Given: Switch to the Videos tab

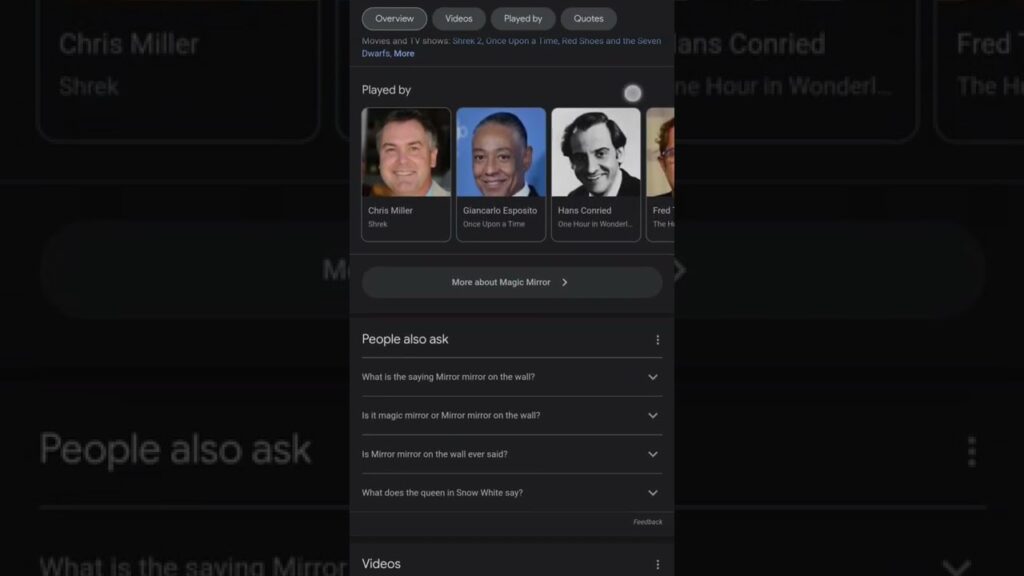Looking at the screenshot, I should (458, 19).
